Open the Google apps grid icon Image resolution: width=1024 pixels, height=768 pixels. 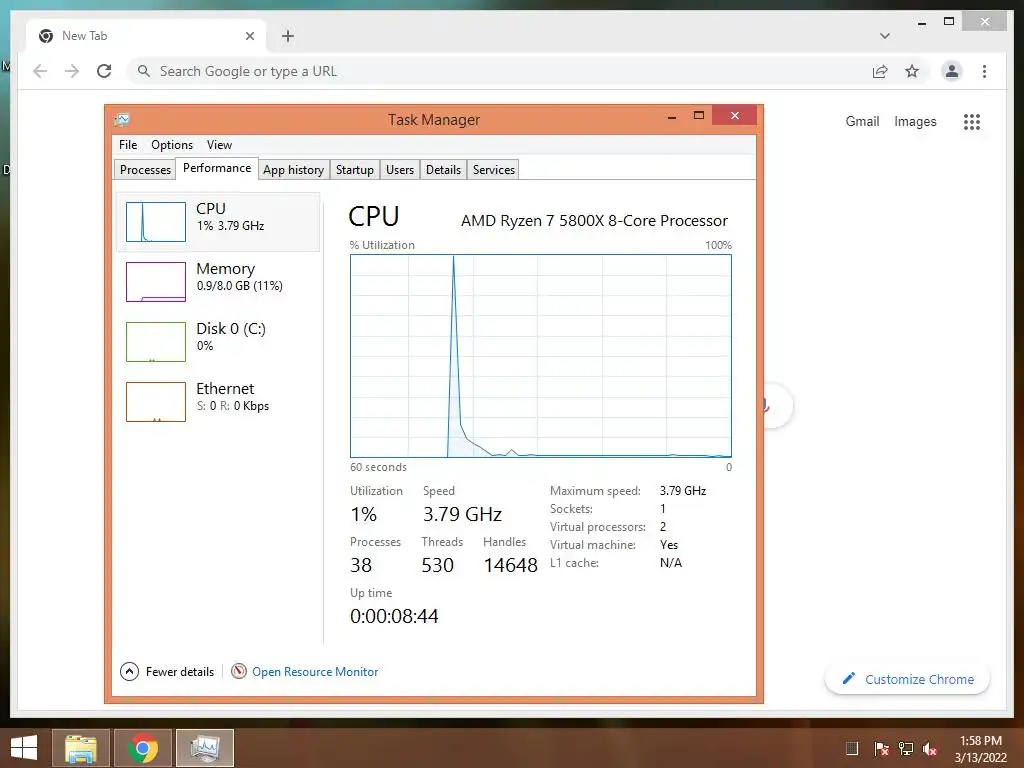point(972,121)
